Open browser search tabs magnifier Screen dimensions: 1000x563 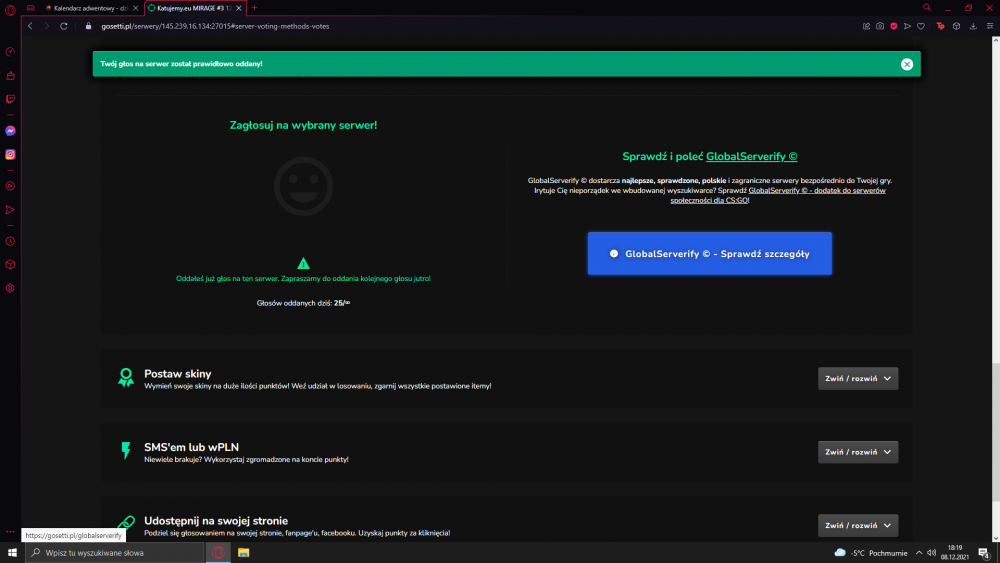[927, 8]
